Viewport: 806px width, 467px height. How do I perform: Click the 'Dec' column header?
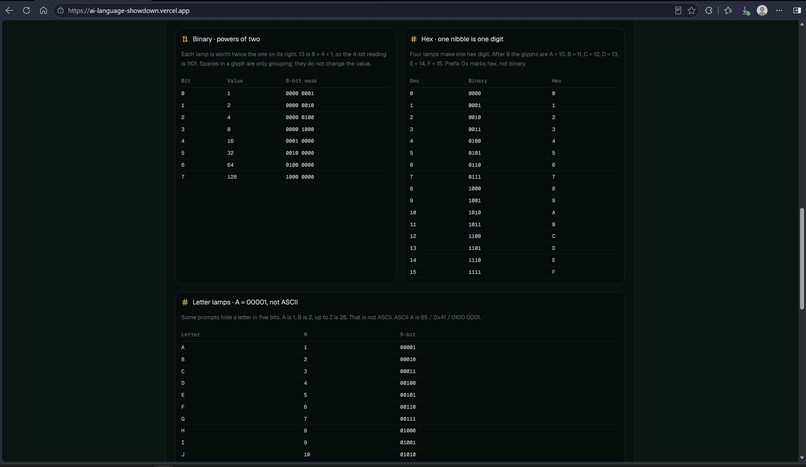(414, 81)
